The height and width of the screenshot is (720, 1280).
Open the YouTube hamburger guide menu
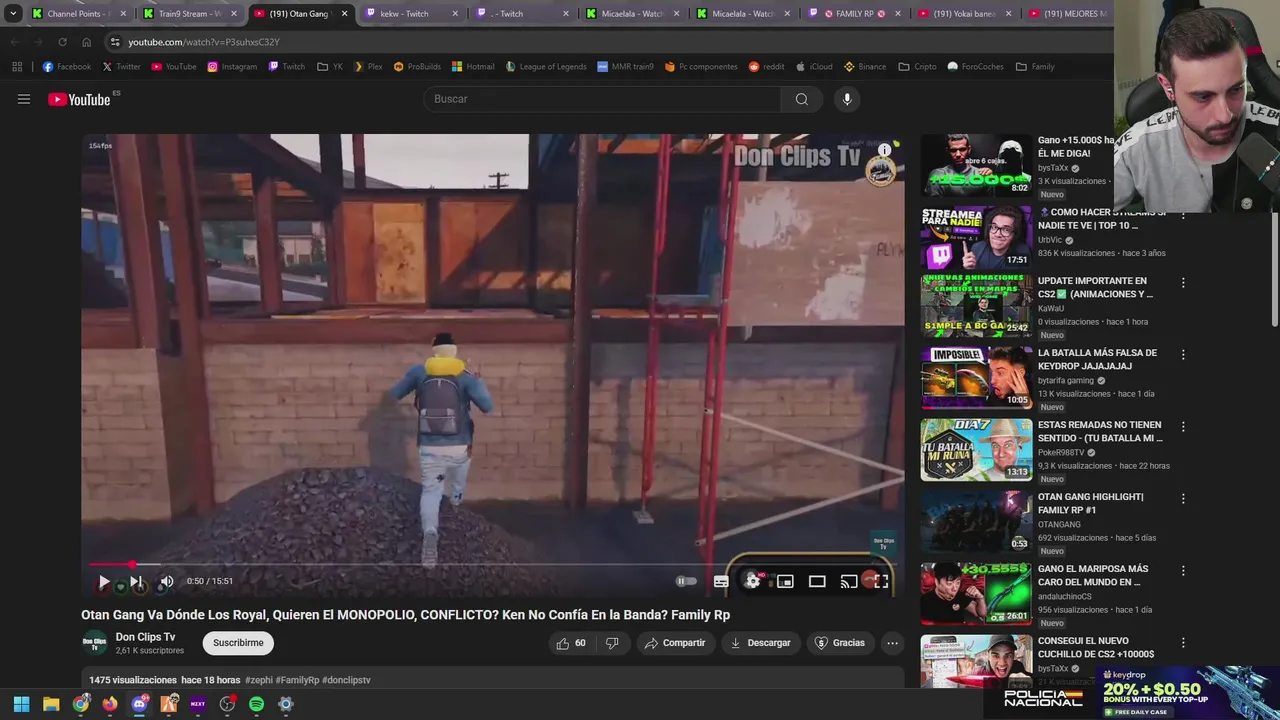pyautogui.click(x=24, y=99)
